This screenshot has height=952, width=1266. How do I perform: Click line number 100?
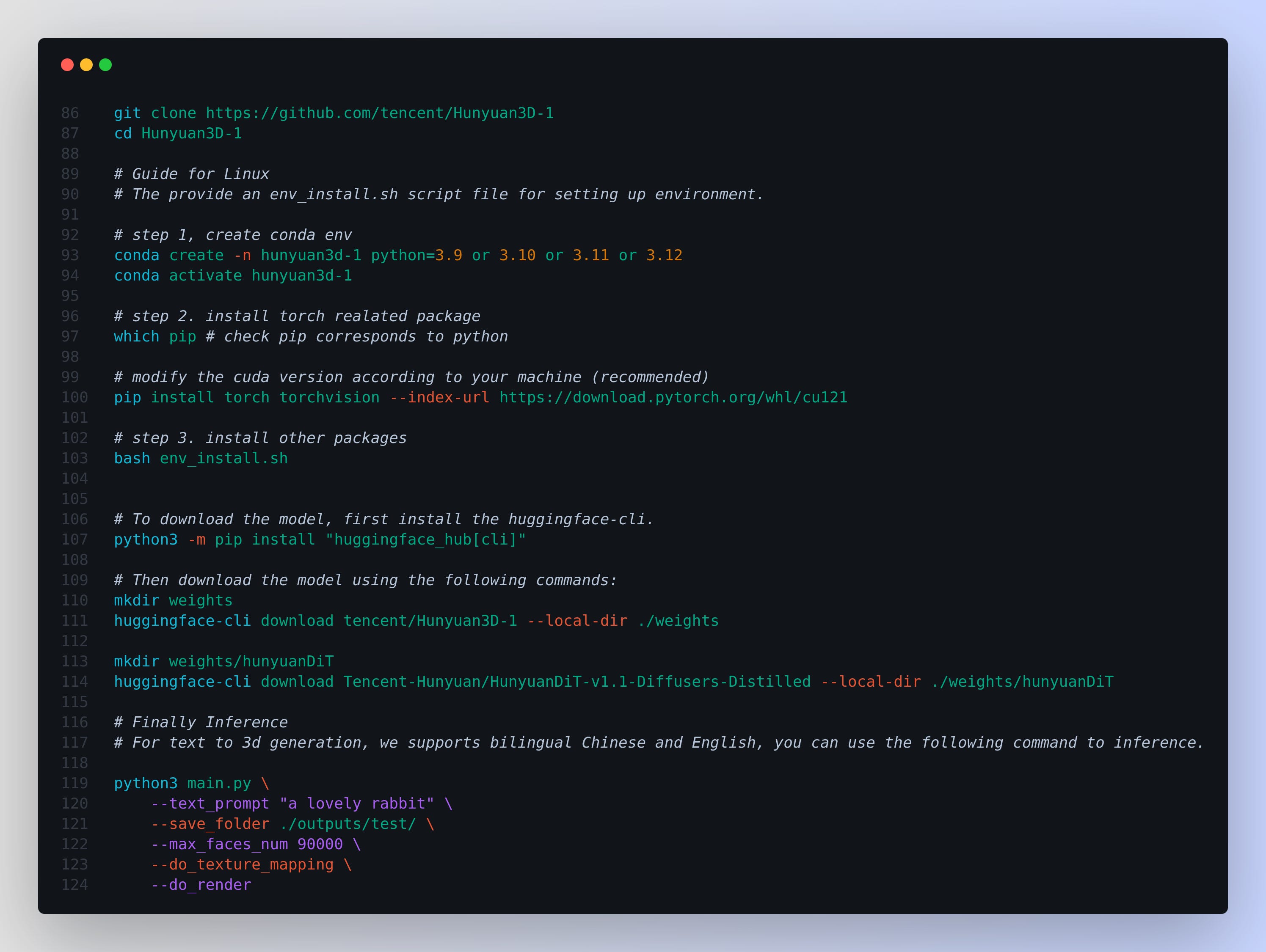(74, 398)
